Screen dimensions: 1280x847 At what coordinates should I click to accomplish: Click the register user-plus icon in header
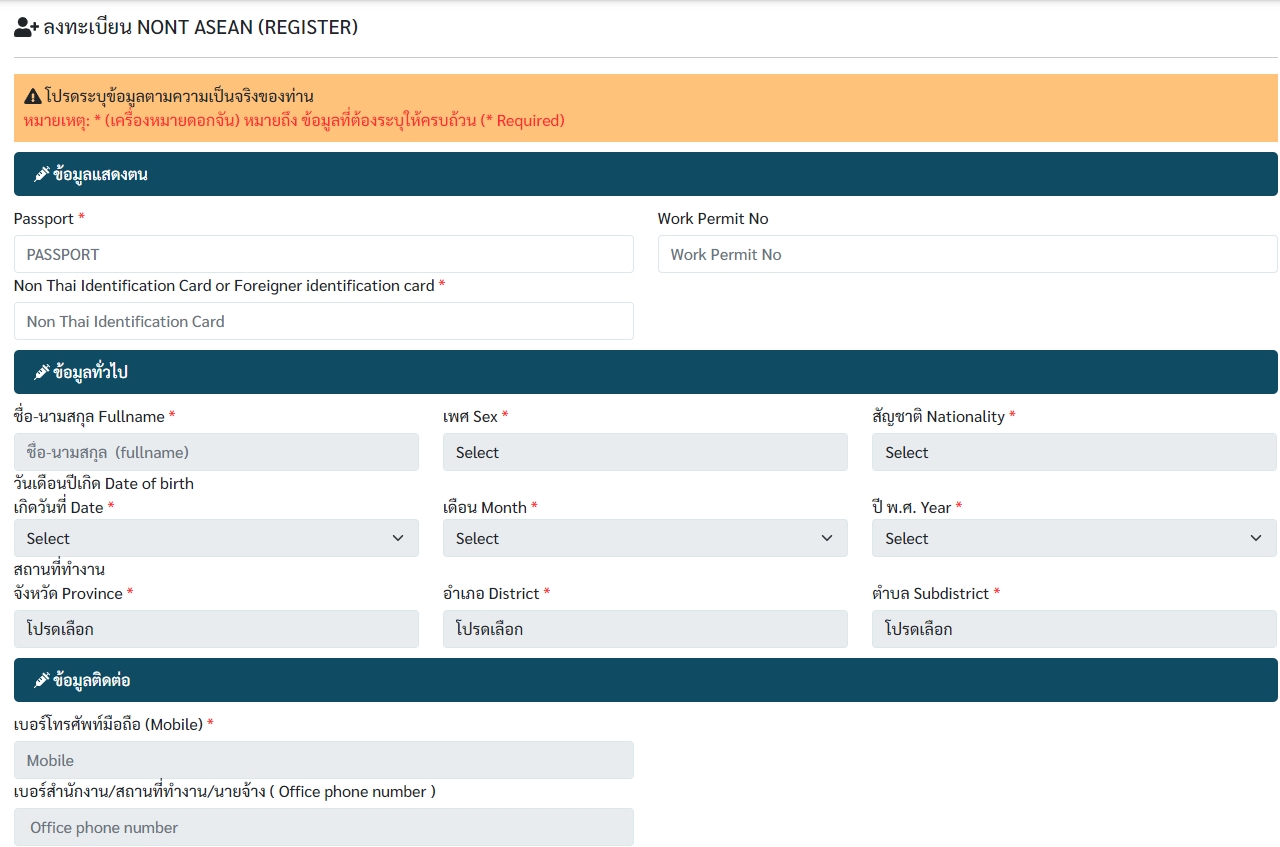click(x=26, y=28)
